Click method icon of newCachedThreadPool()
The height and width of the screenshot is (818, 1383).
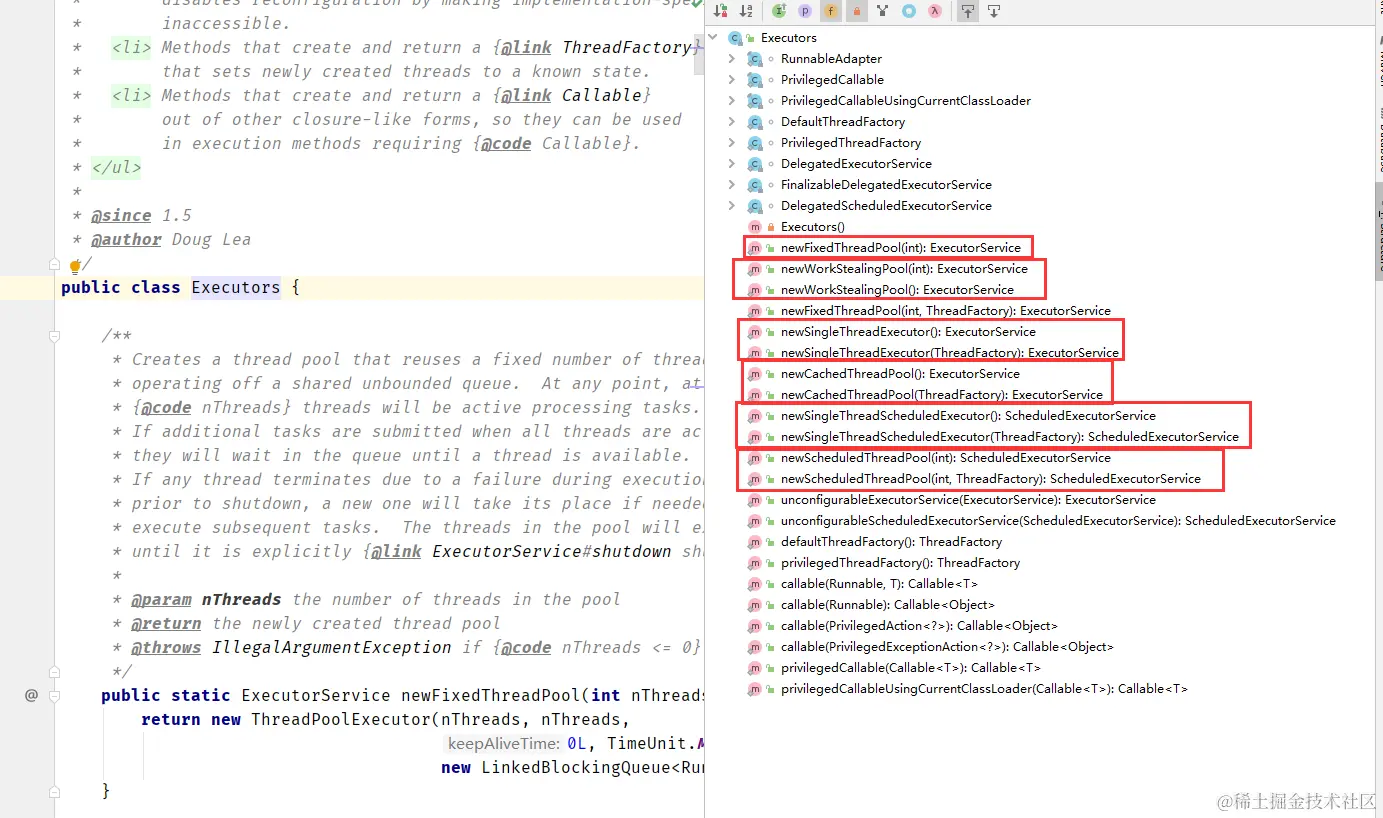755,374
